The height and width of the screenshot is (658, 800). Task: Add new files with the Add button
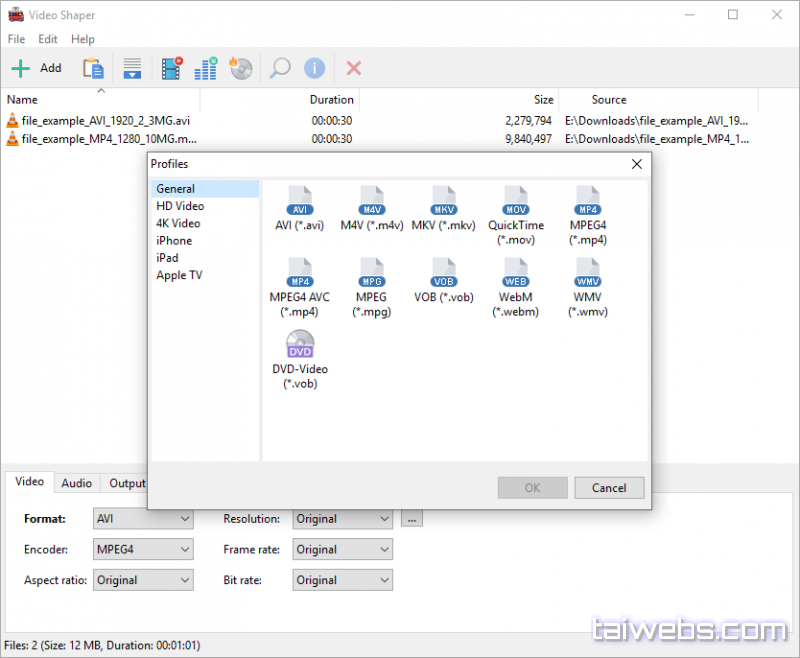click(x=38, y=68)
